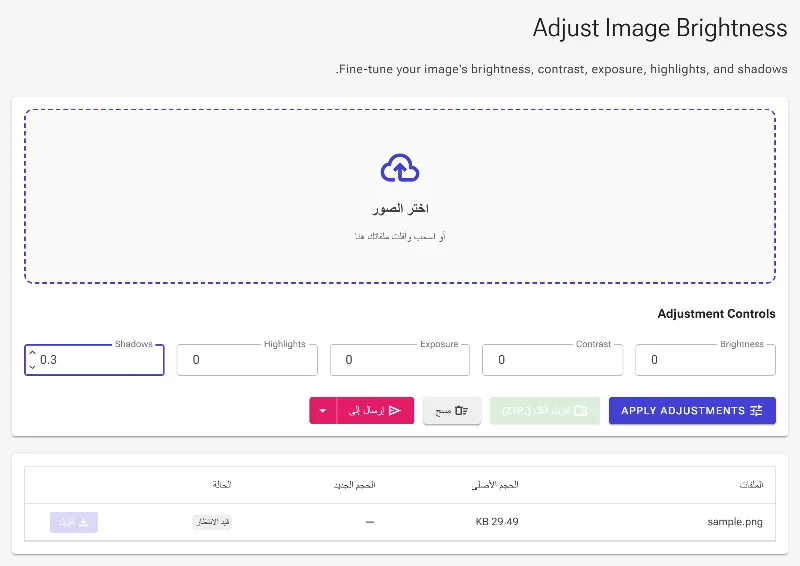Click the الحالة column header
The height and width of the screenshot is (566, 800).
point(222,484)
